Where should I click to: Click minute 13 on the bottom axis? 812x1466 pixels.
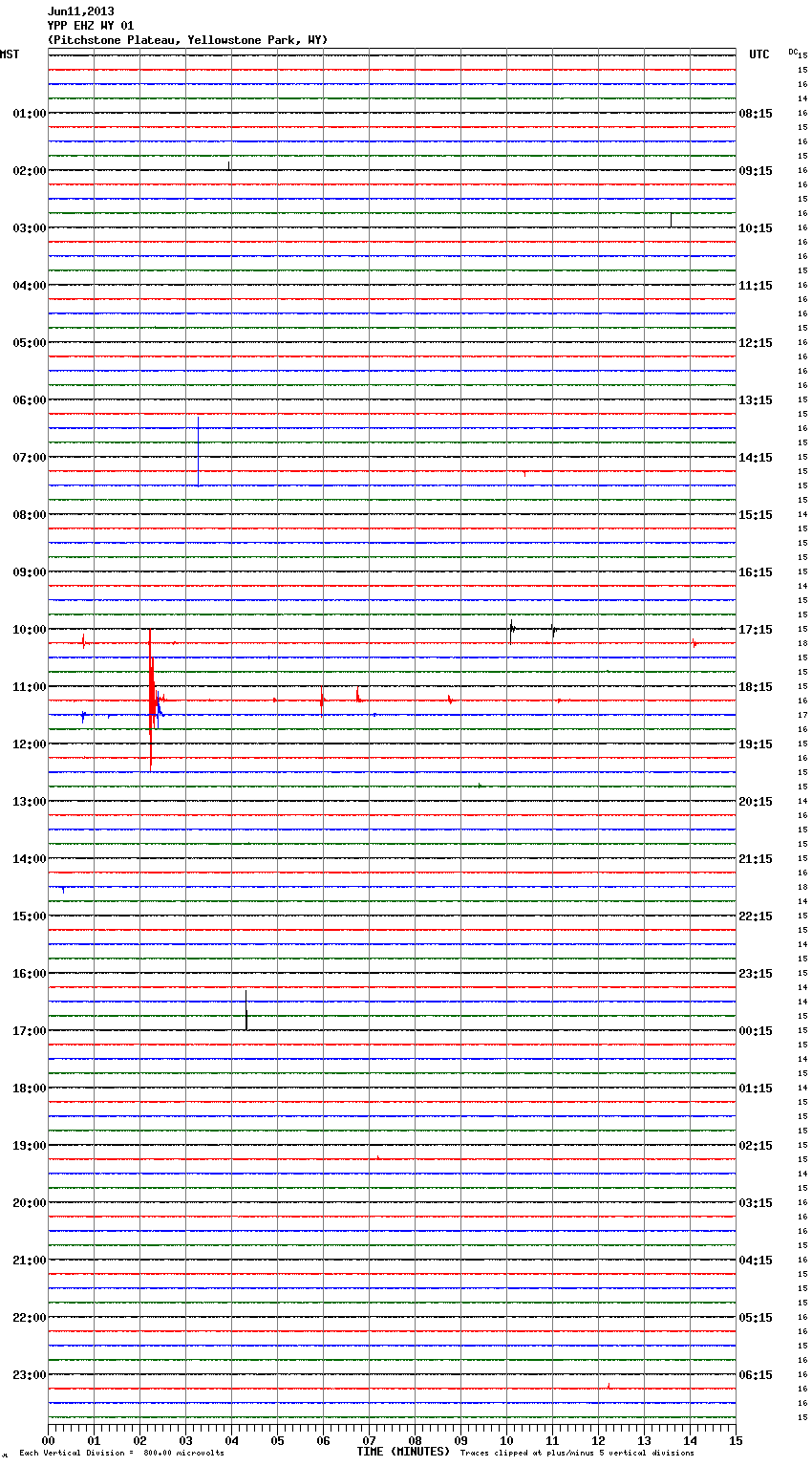[644, 1440]
